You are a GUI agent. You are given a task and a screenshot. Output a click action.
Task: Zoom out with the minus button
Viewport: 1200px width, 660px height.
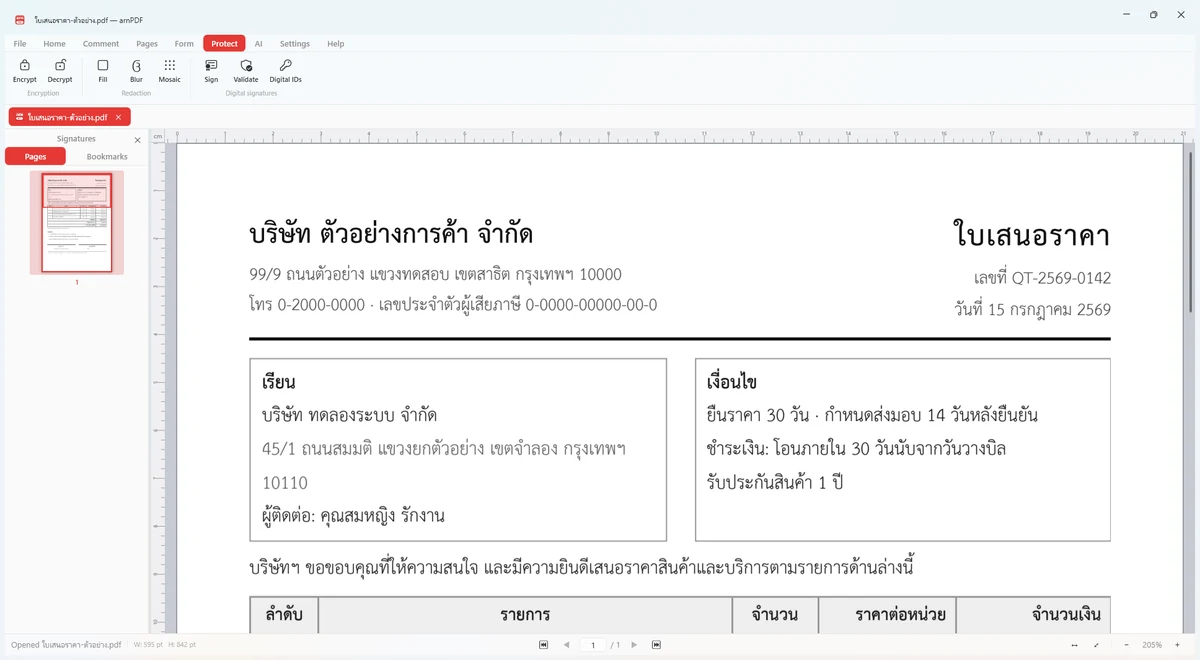pyautogui.click(x=1126, y=645)
